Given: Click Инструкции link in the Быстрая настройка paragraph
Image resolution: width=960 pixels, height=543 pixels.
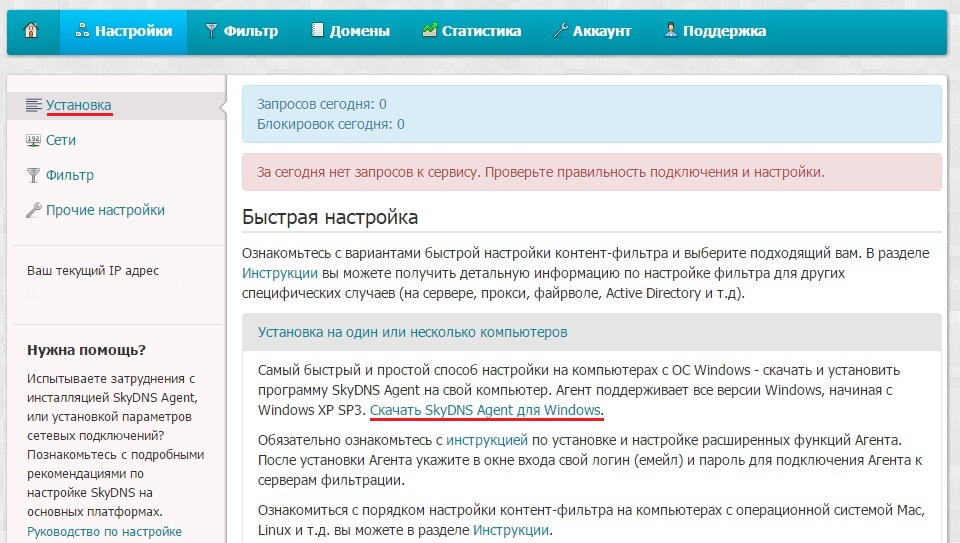Looking at the screenshot, I should (x=280, y=273).
